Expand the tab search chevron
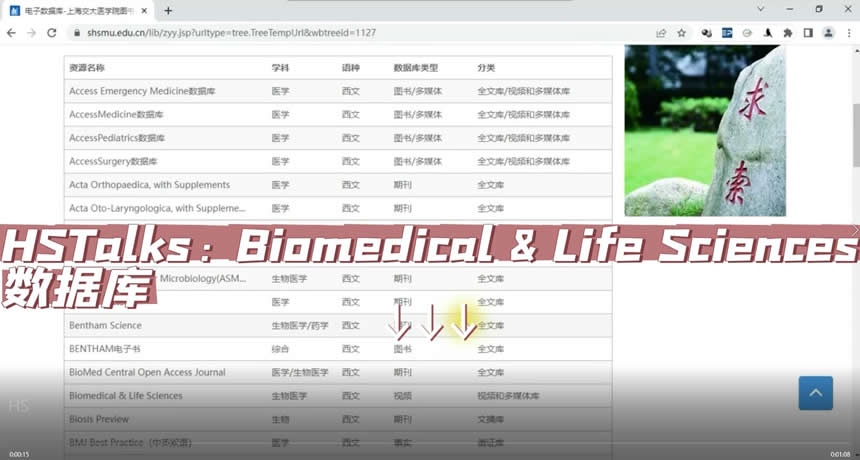Image resolution: width=860 pixels, height=460 pixels. (760, 9)
